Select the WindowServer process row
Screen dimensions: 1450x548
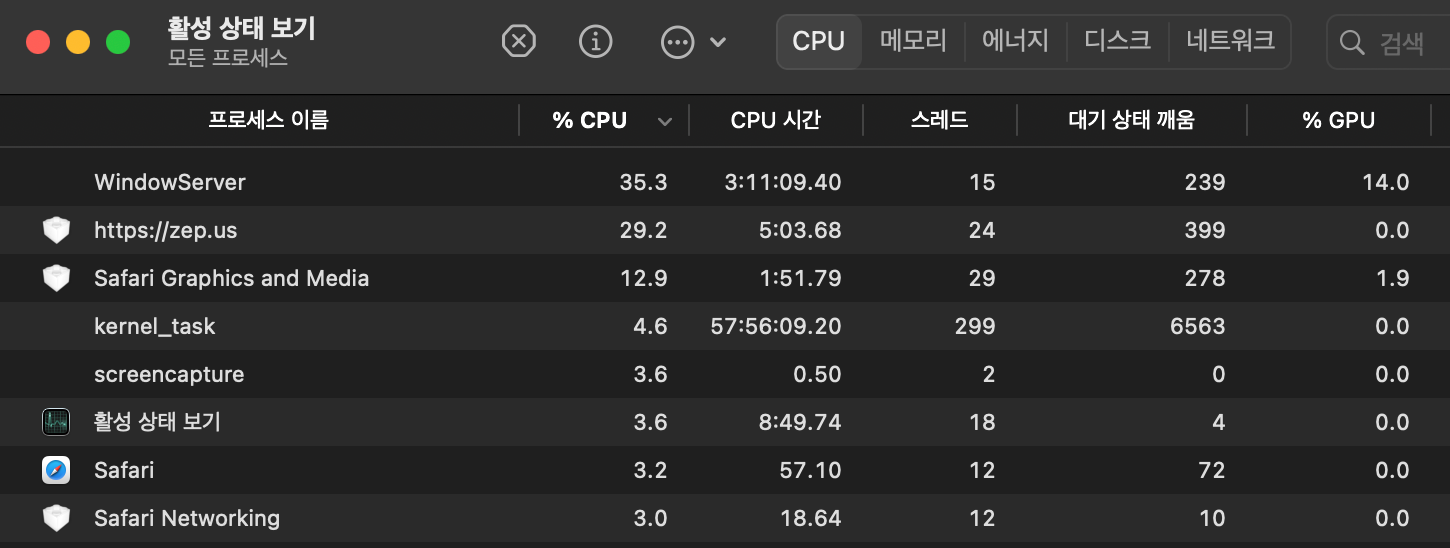tap(725, 182)
